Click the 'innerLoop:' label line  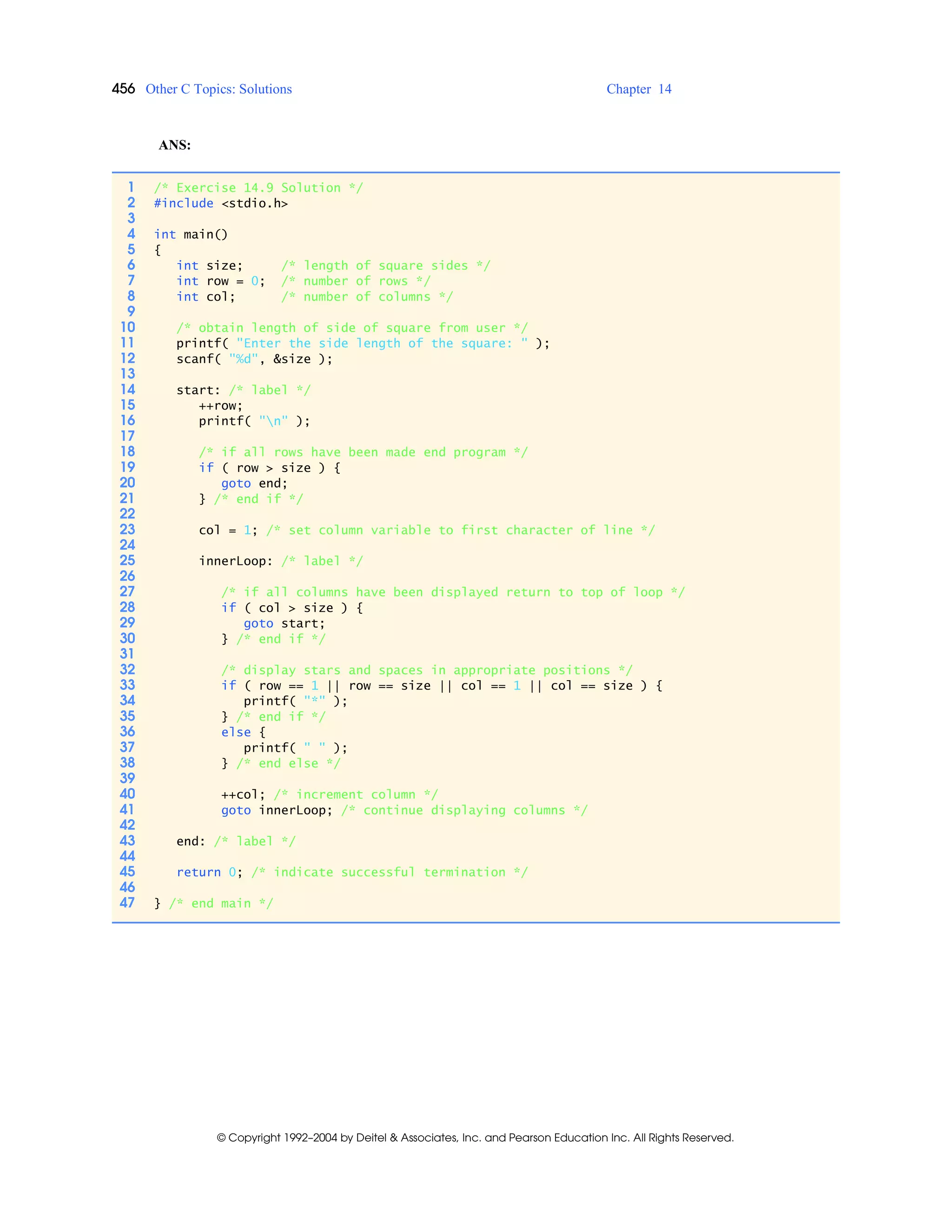[281, 561]
